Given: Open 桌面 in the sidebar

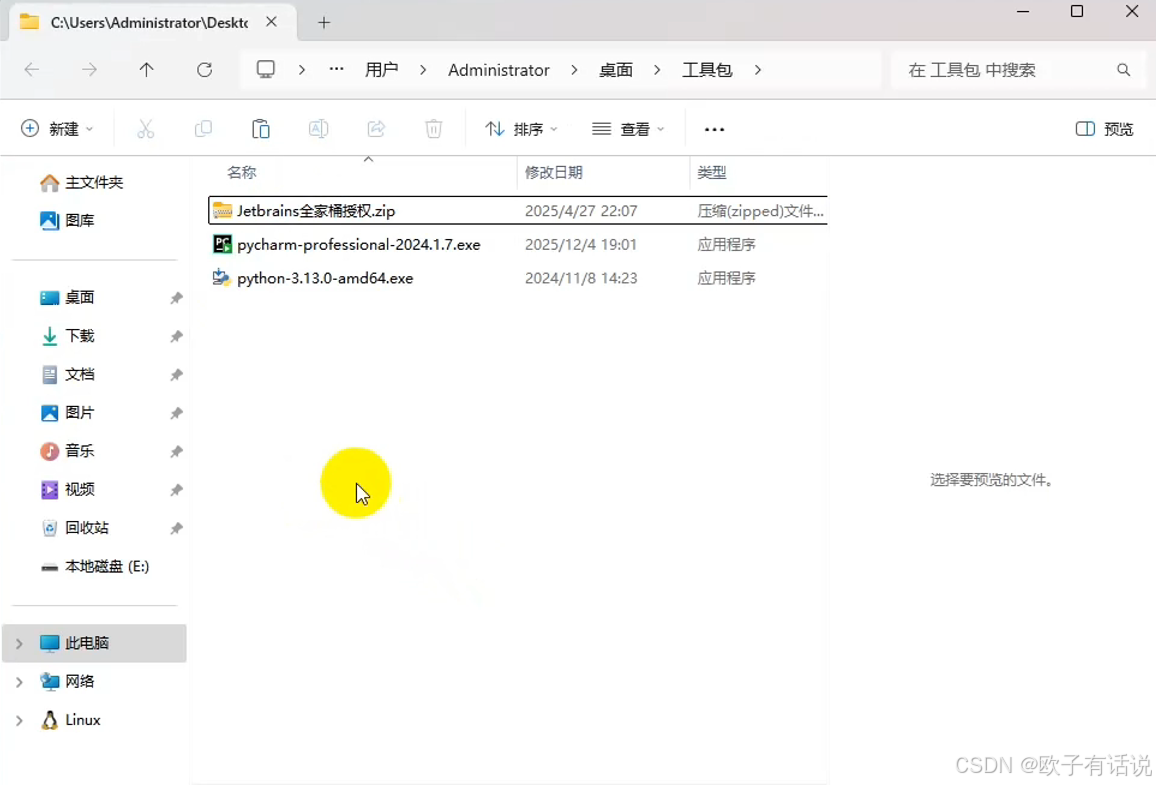Looking at the screenshot, I should coord(67,297).
